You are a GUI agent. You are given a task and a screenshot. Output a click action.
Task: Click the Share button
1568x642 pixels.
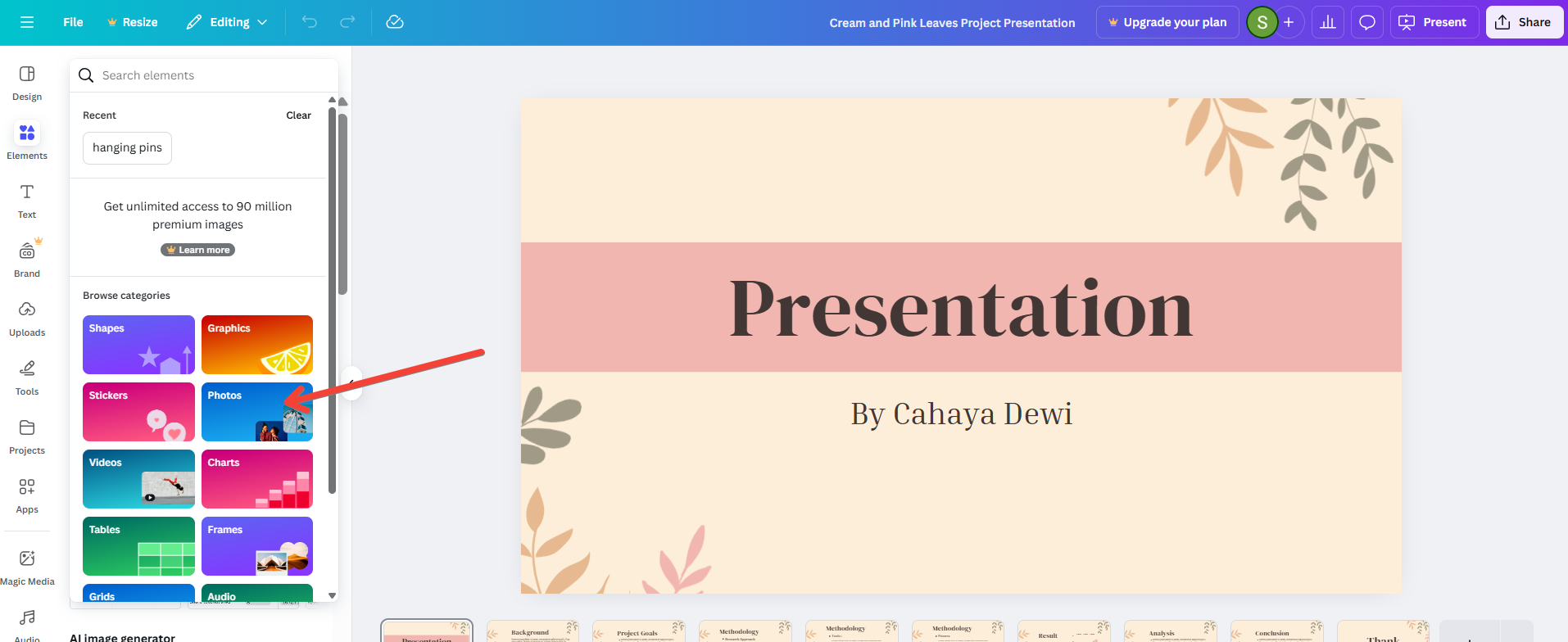1524,22
